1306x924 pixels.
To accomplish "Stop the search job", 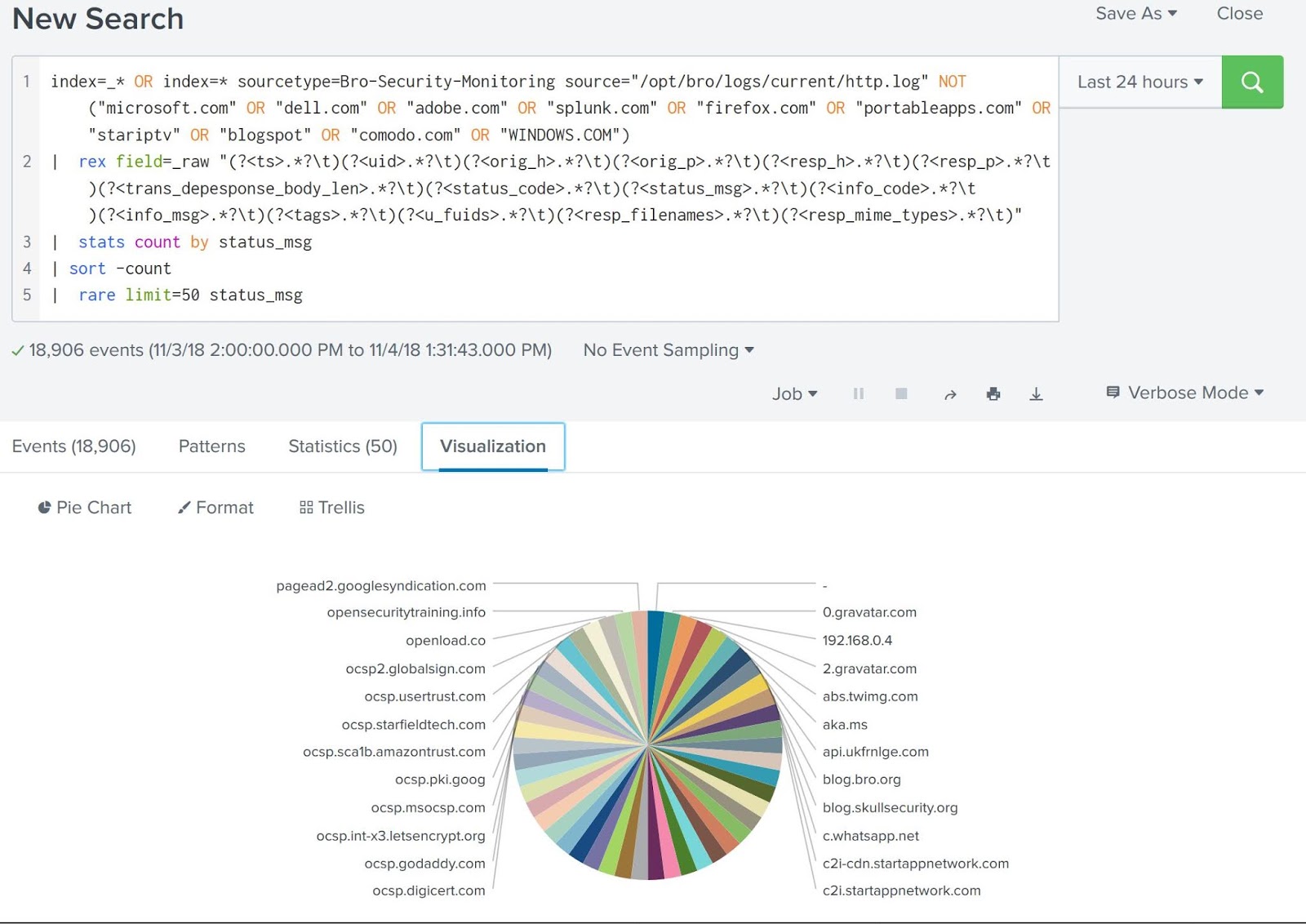I will [x=901, y=393].
